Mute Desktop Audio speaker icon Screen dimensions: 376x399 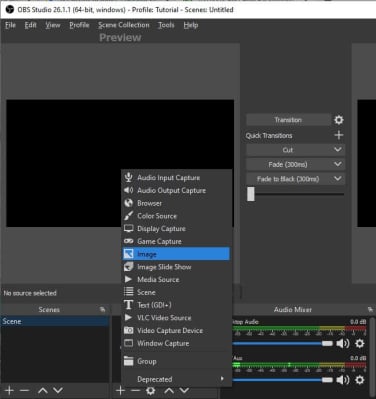coord(343,343)
